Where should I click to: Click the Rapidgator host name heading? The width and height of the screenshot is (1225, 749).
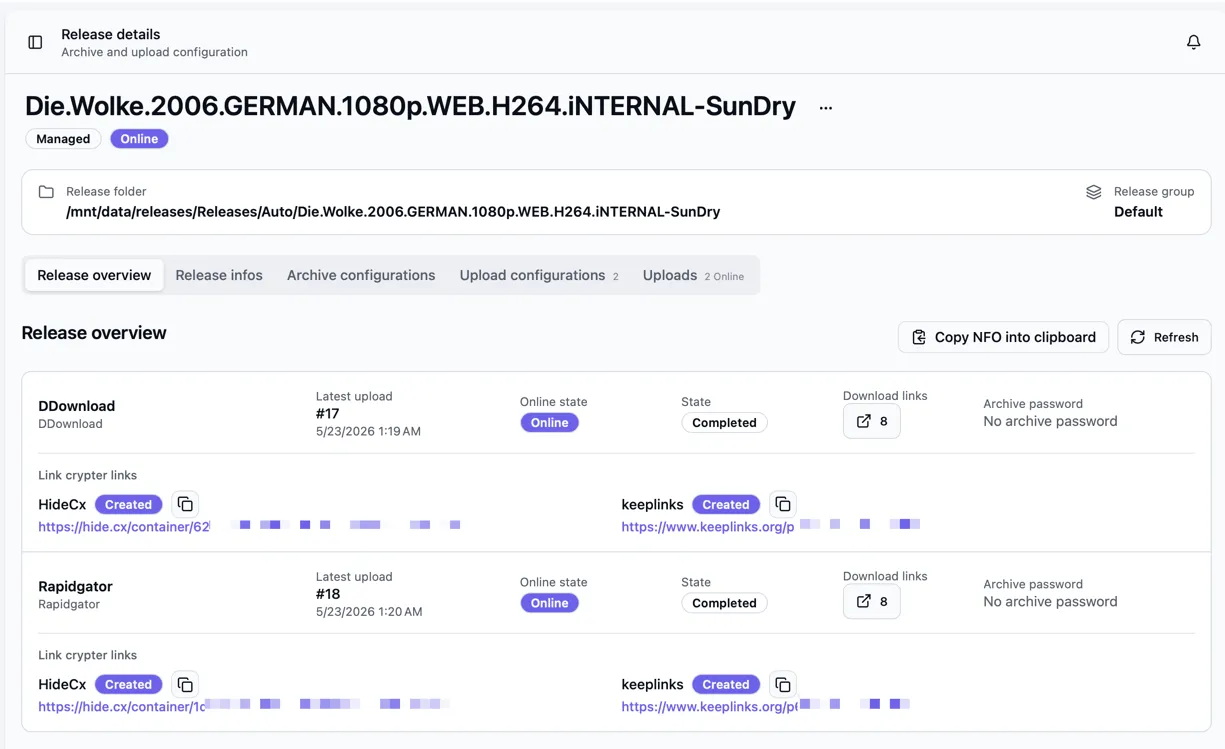pos(75,586)
